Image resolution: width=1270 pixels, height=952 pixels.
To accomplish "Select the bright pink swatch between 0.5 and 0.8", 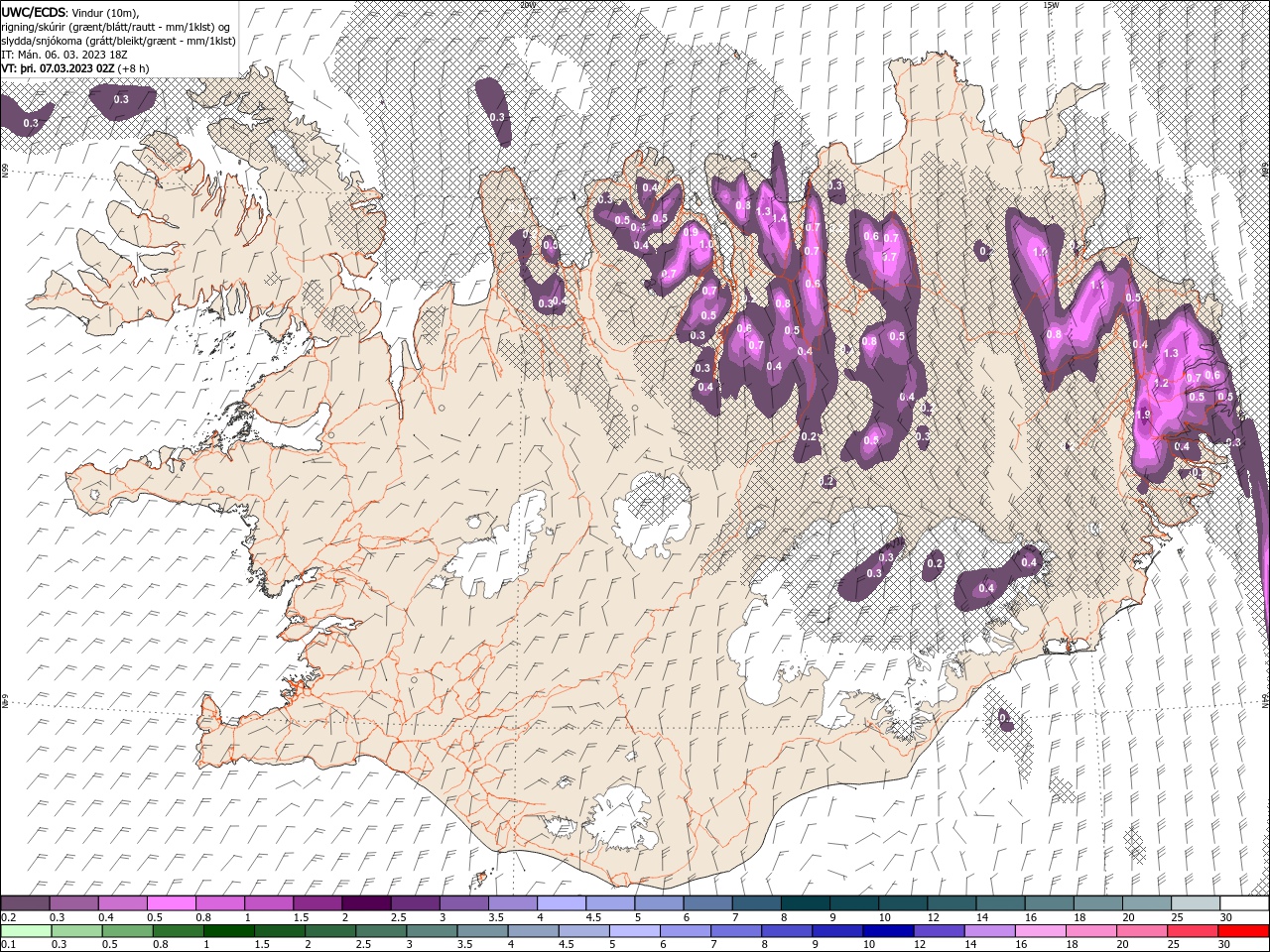I will coord(171,903).
